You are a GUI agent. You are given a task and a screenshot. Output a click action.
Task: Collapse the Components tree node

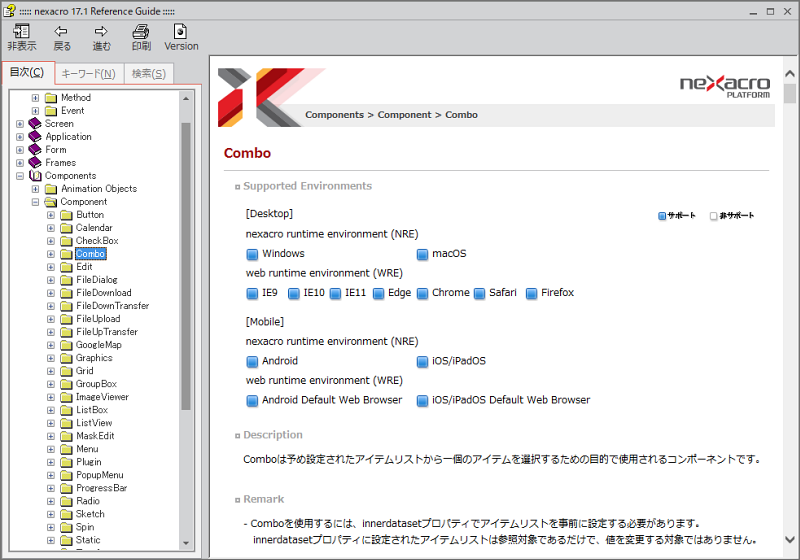20,176
